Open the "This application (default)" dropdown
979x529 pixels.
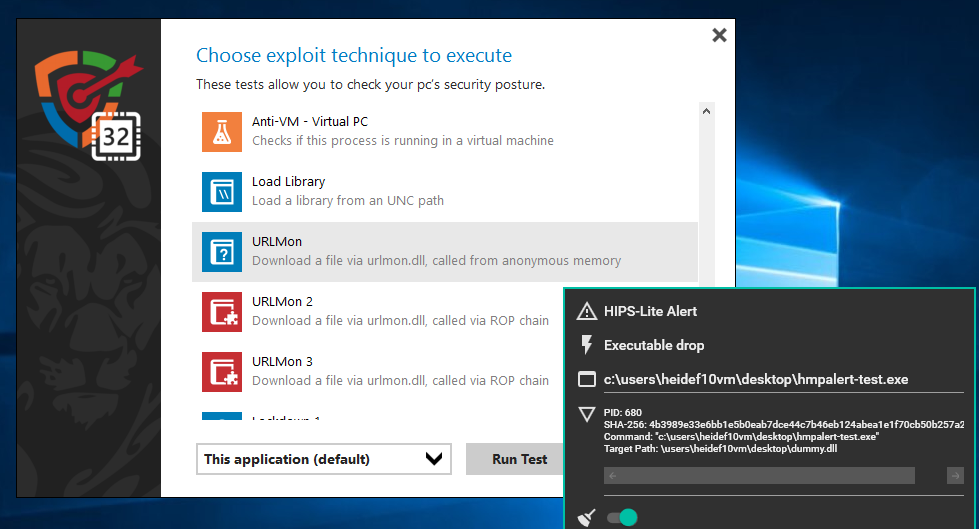323,459
